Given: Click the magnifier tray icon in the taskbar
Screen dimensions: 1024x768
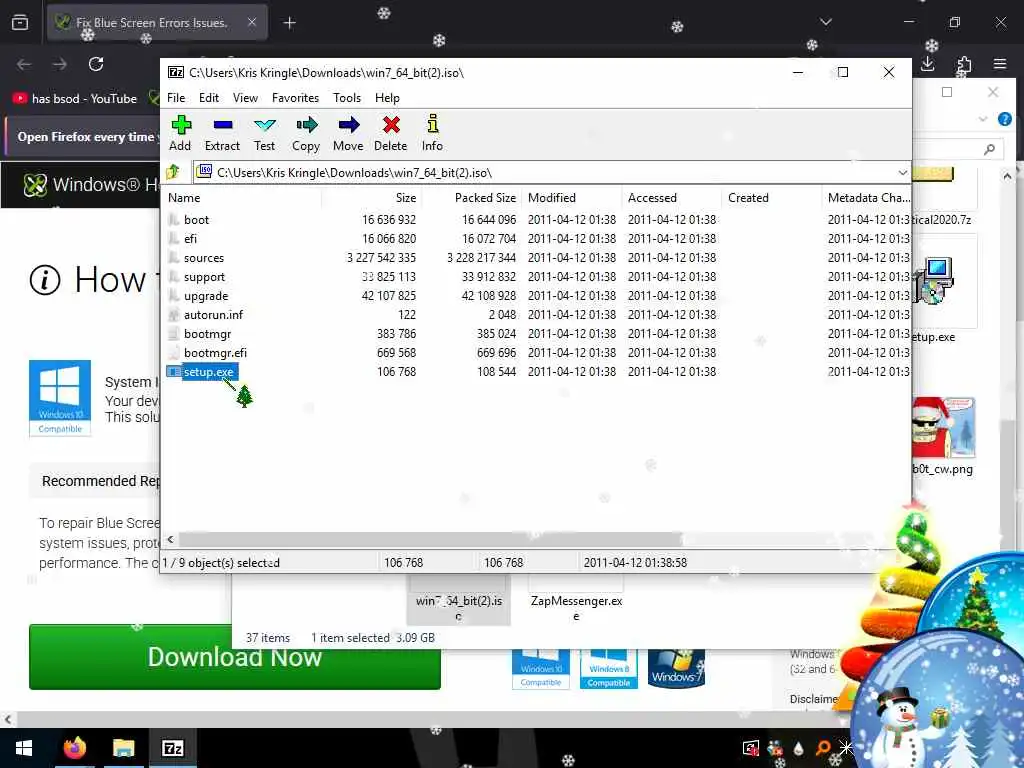Looking at the screenshot, I should pos(823,748).
